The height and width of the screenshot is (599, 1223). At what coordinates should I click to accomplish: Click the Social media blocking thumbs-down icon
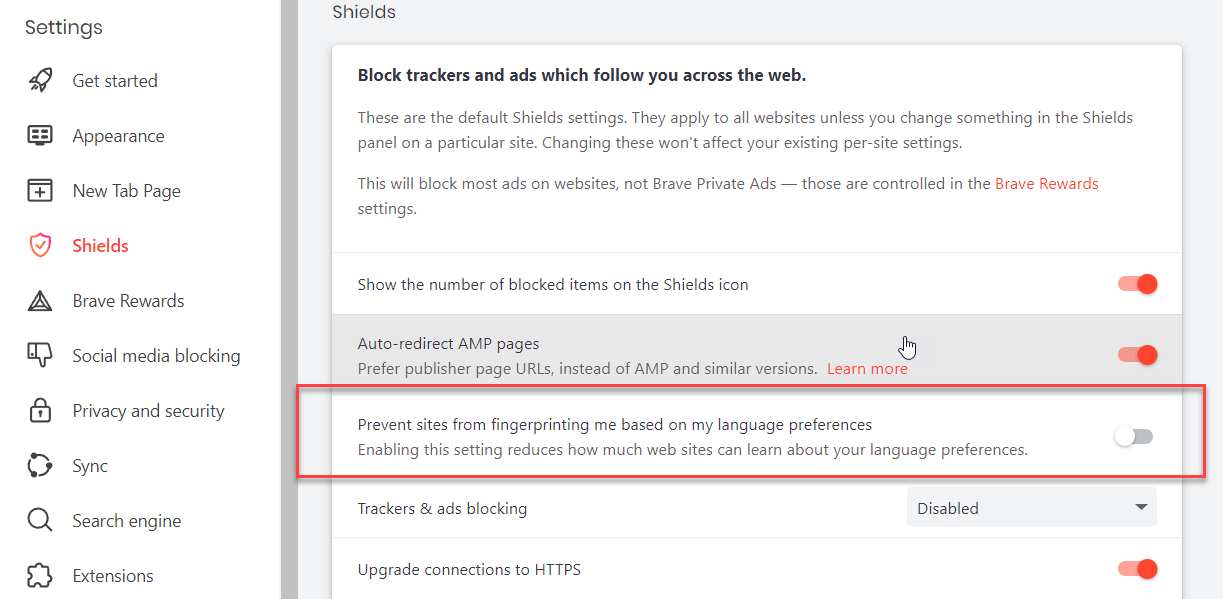tap(40, 356)
